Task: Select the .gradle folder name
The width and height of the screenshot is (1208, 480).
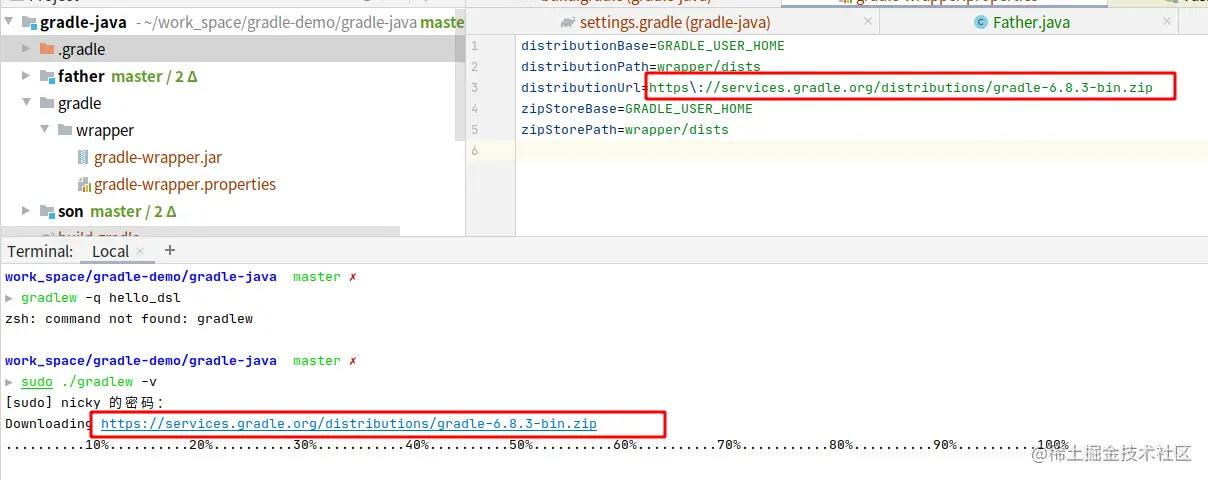Action: (x=82, y=49)
